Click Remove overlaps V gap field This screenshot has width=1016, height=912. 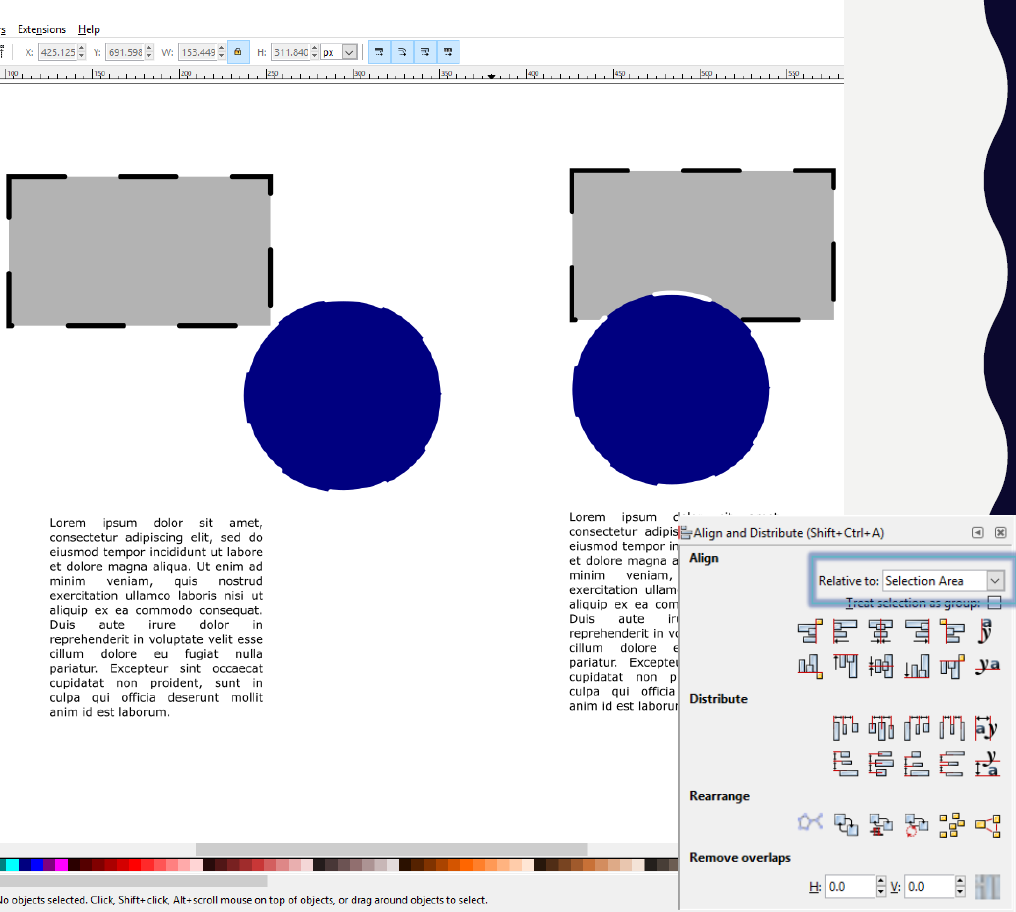[930, 886]
